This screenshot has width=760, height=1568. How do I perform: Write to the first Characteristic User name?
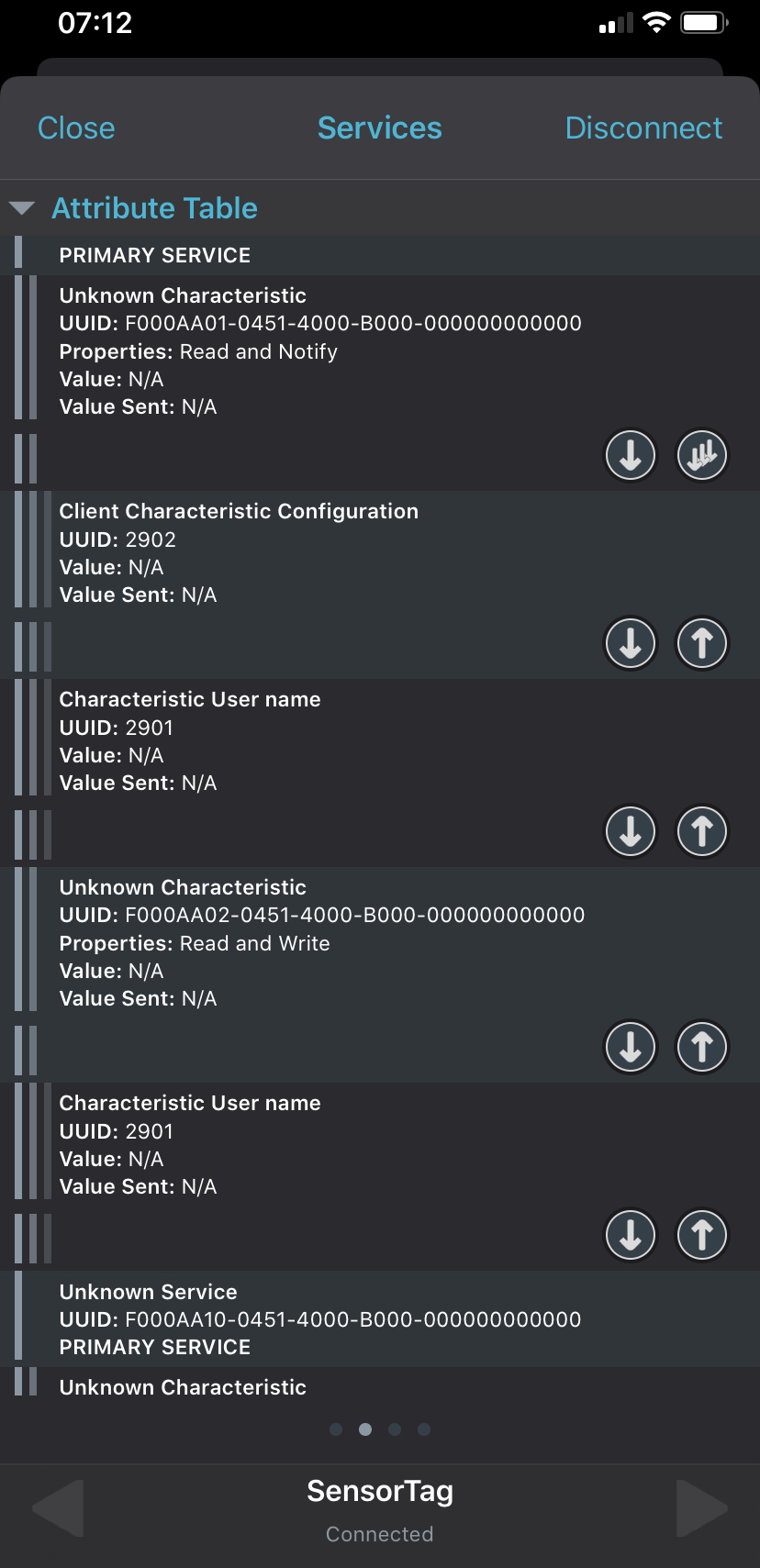(x=702, y=831)
